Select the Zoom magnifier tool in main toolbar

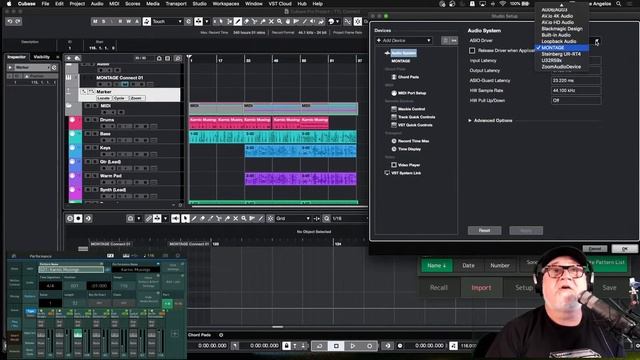[280, 21]
